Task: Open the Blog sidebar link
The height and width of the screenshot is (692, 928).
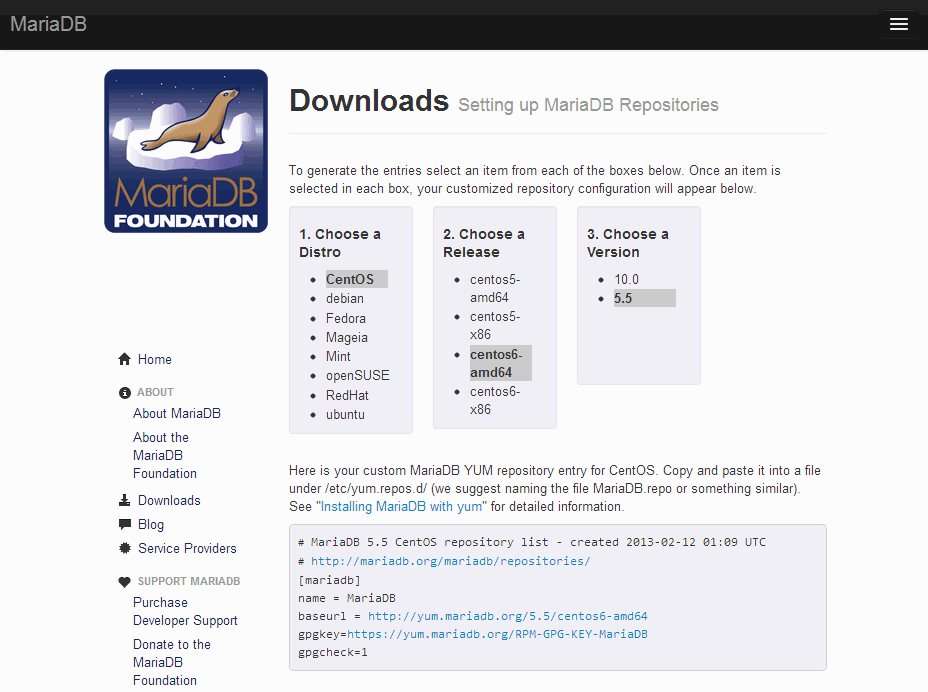Action: 151,524
